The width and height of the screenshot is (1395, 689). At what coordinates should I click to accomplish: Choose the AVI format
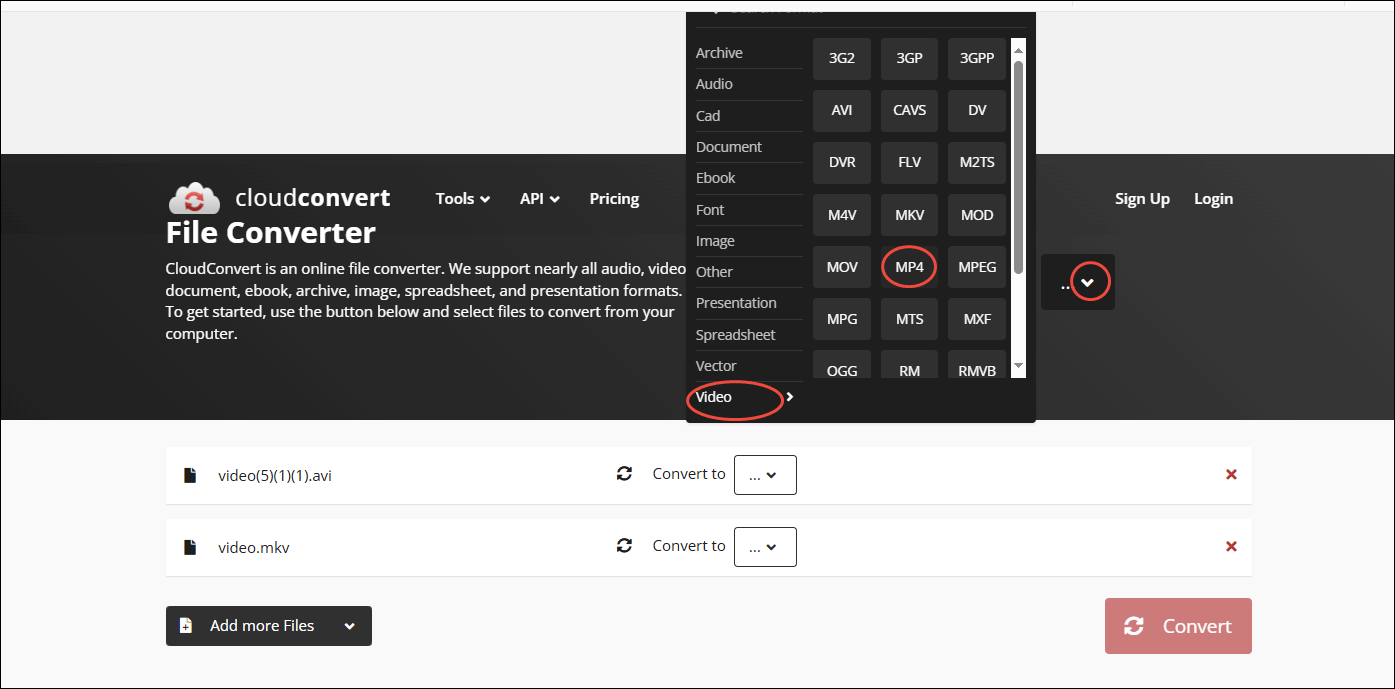coord(842,110)
